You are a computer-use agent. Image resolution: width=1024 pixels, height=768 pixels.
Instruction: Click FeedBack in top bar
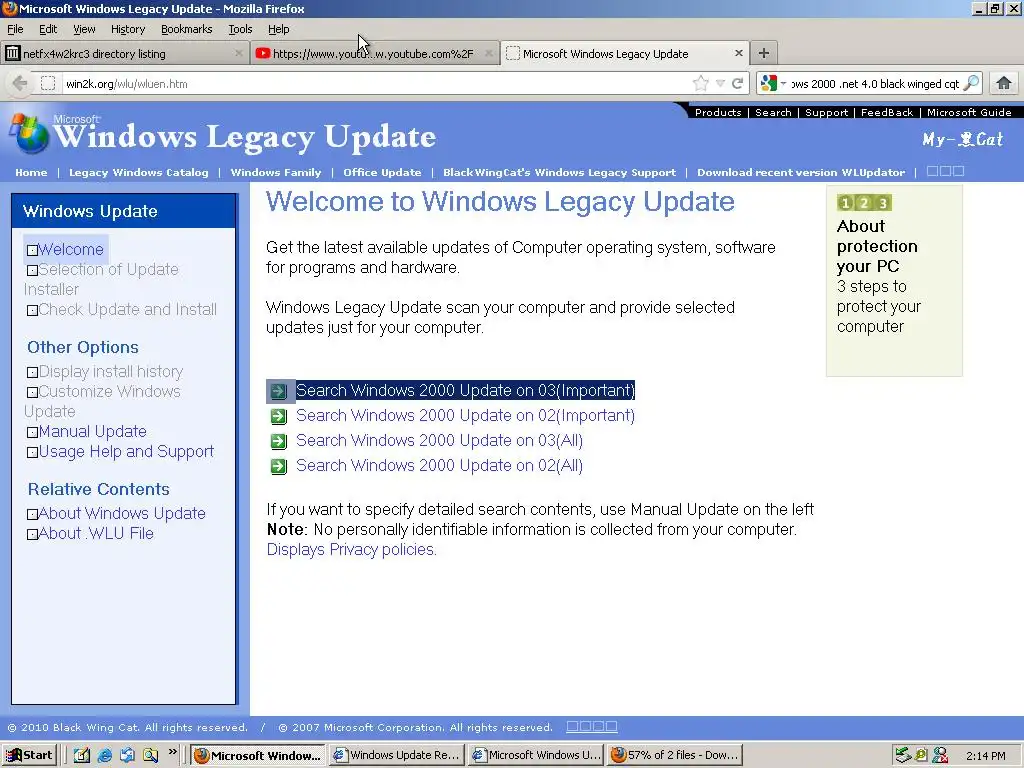pos(887,112)
